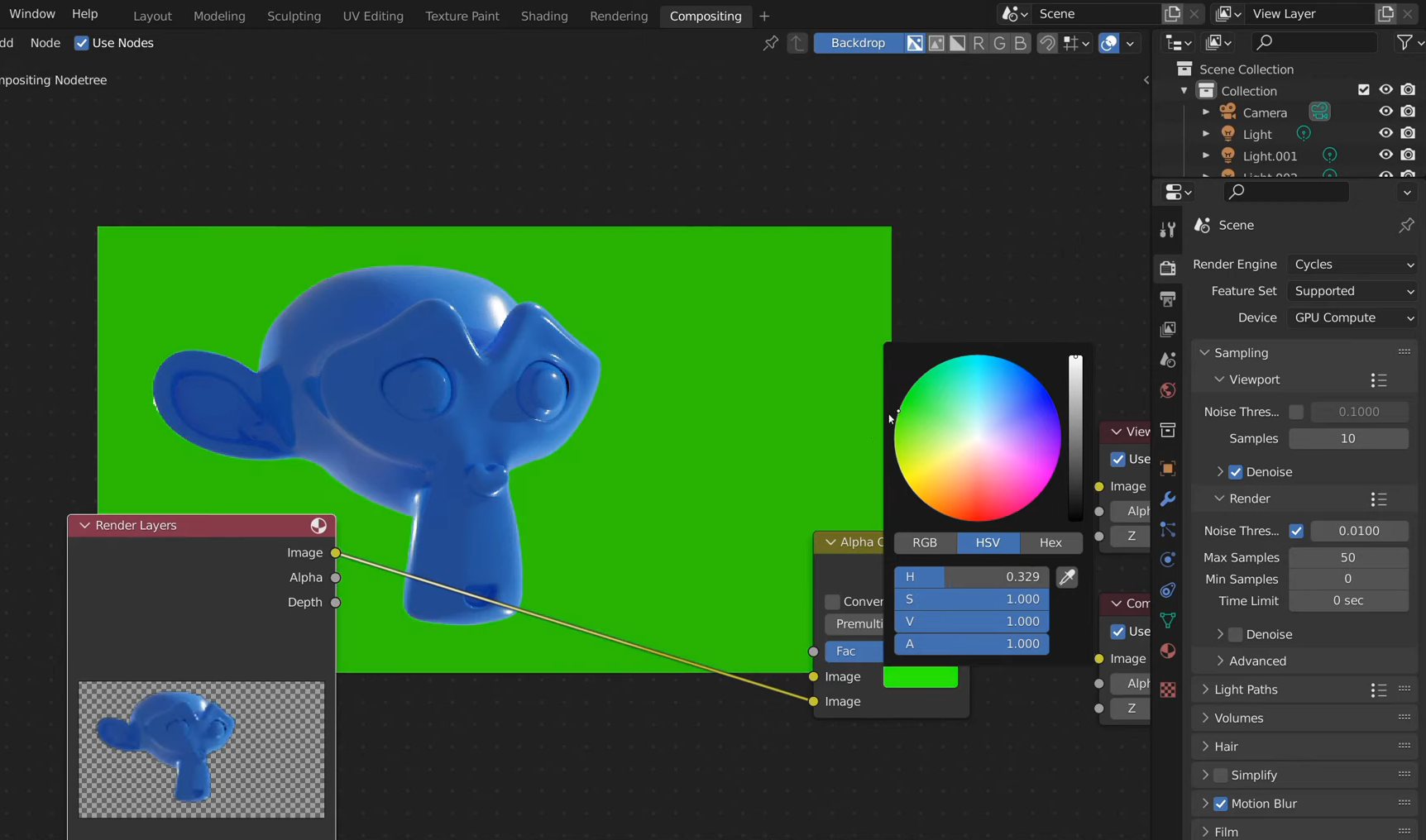The image size is (1426, 840).
Task: Click the Color and Alpha channel display icon
Action: [915, 43]
